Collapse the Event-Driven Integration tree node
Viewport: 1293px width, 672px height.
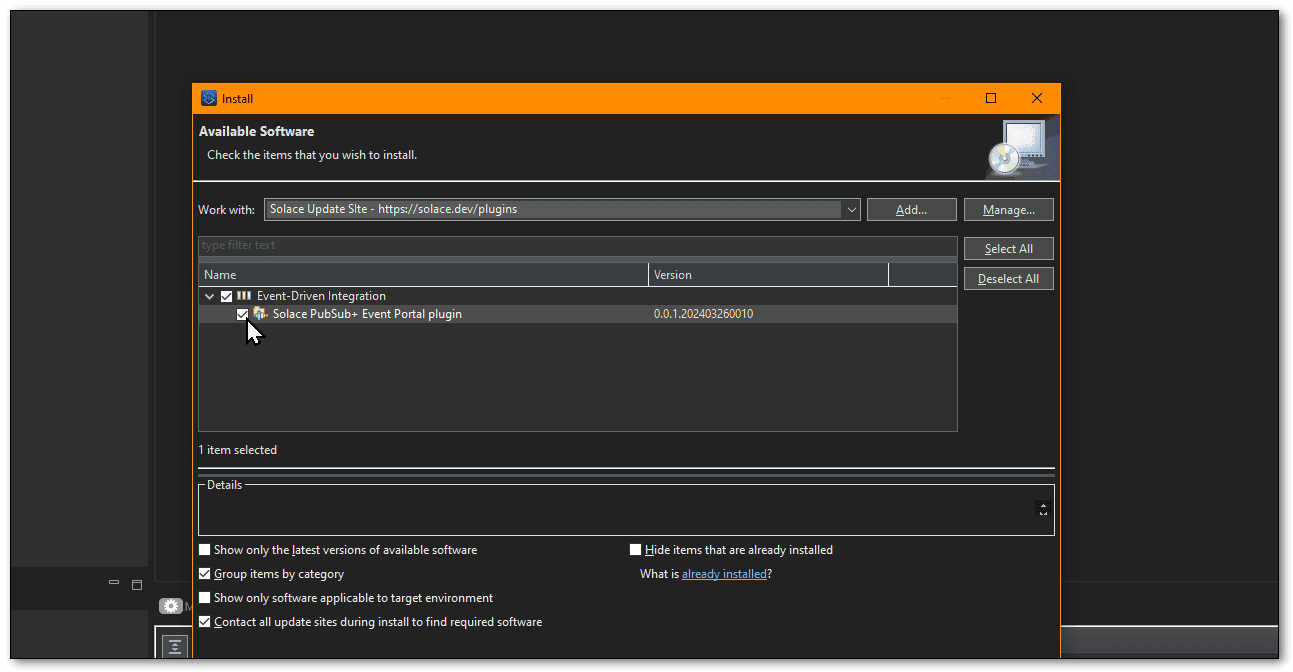click(x=209, y=296)
